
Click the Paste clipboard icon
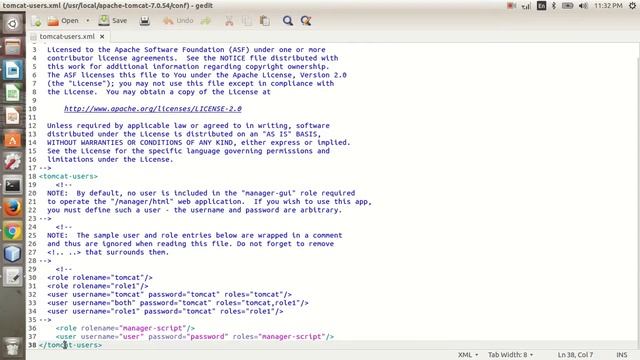pos(265,21)
